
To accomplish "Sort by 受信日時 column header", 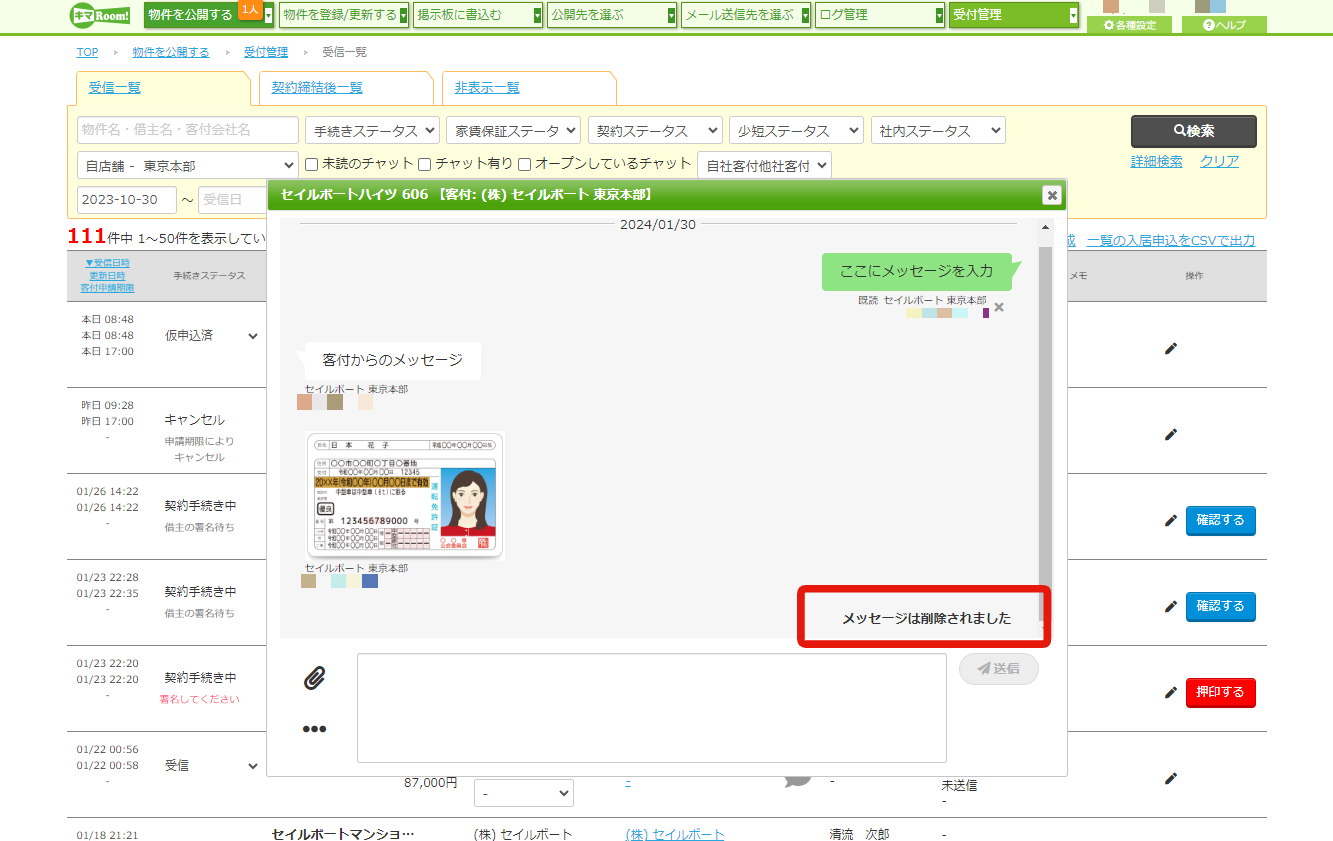I will [107, 263].
